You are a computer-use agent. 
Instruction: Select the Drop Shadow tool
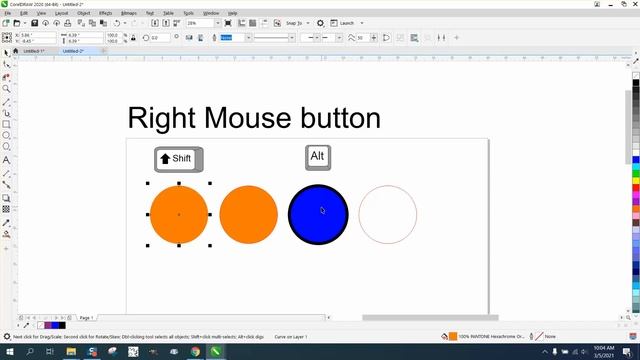tap(6, 198)
